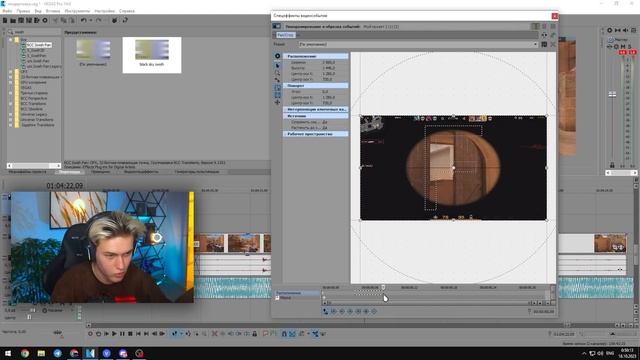Screen dimensions: 640x360
Task: Expand the Universe Transitions folder
Action: 11,120
